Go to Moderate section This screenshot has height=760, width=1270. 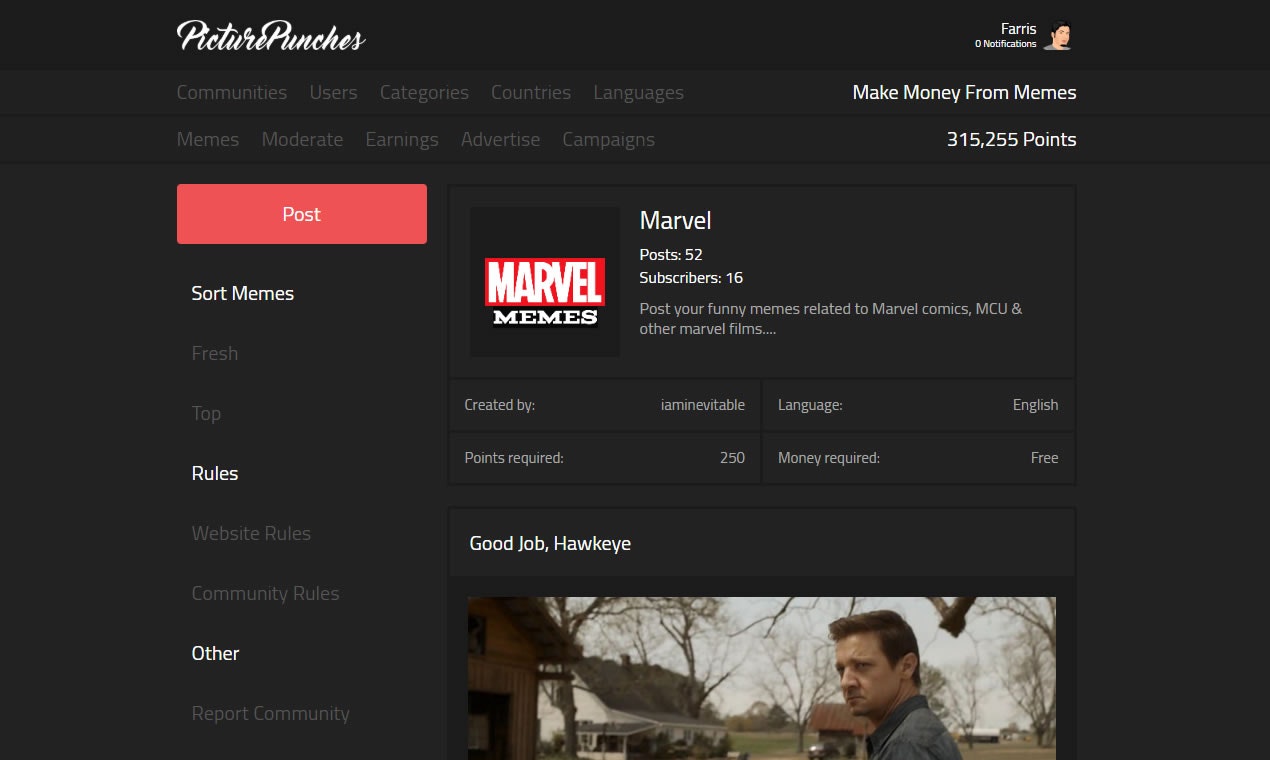point(302,139)
